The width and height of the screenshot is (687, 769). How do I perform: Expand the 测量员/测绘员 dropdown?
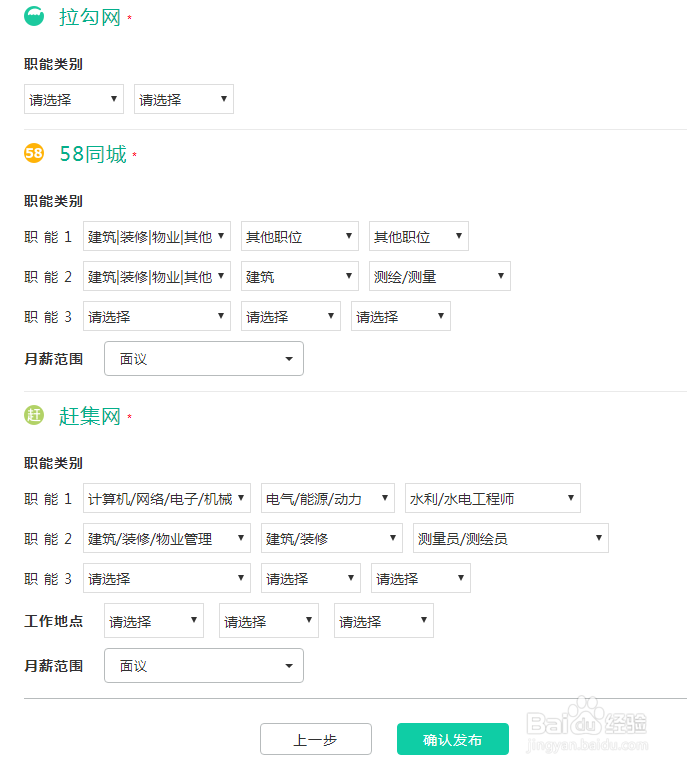(510, 539)
